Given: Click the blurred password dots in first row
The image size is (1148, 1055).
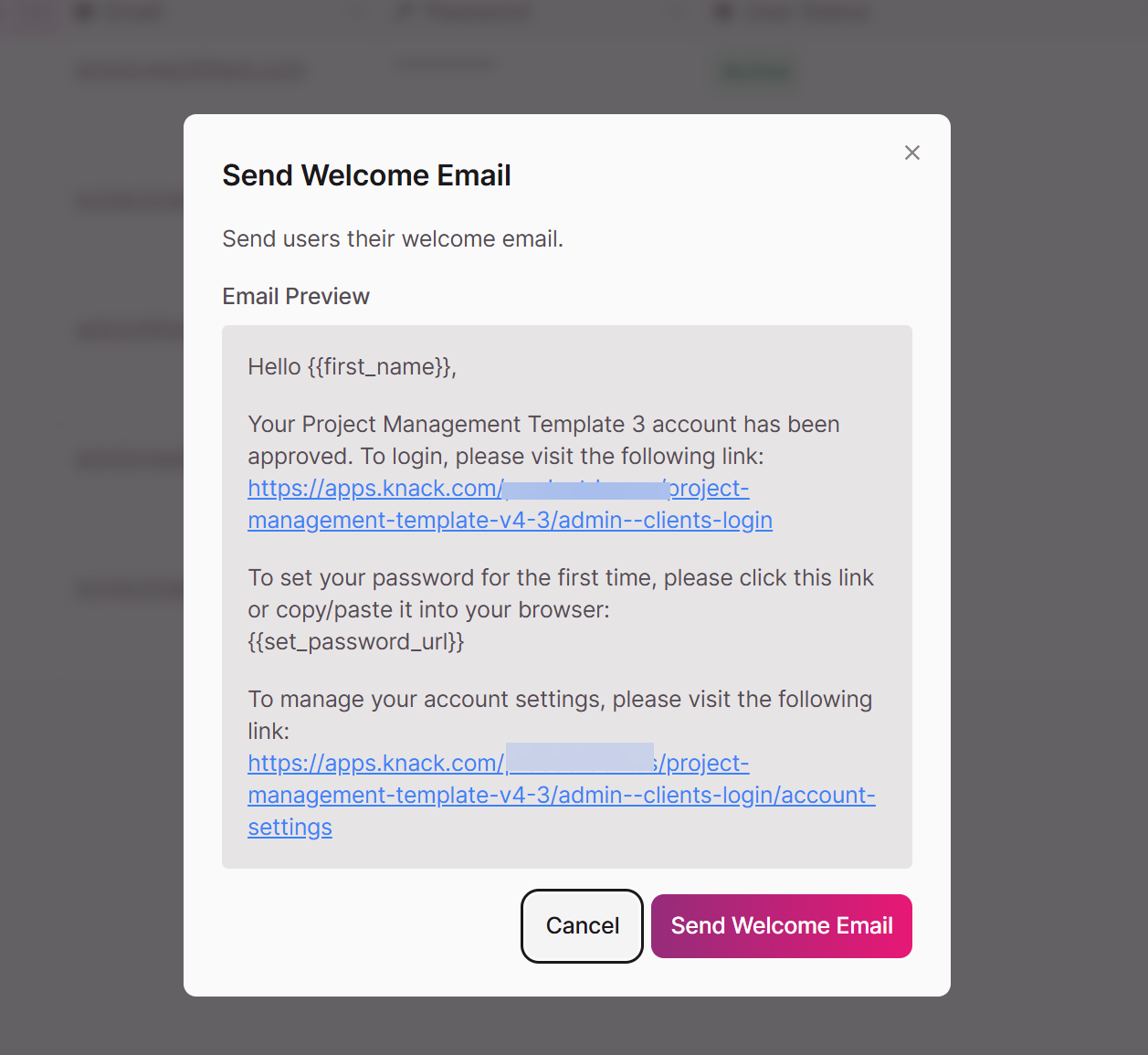Looking at the screenshot, I should (447, 64).
